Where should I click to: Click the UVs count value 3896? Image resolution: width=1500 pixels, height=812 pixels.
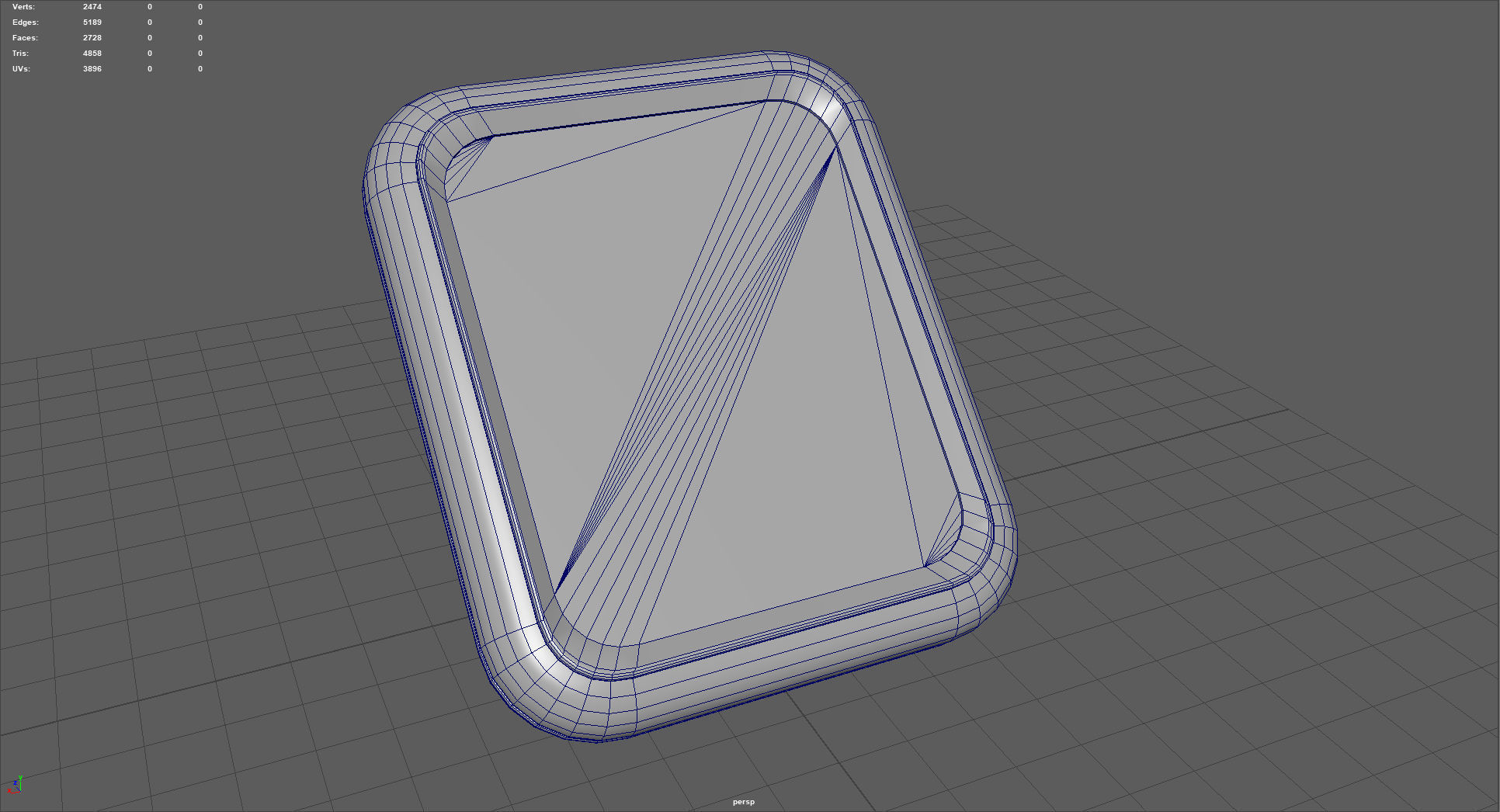92,68
